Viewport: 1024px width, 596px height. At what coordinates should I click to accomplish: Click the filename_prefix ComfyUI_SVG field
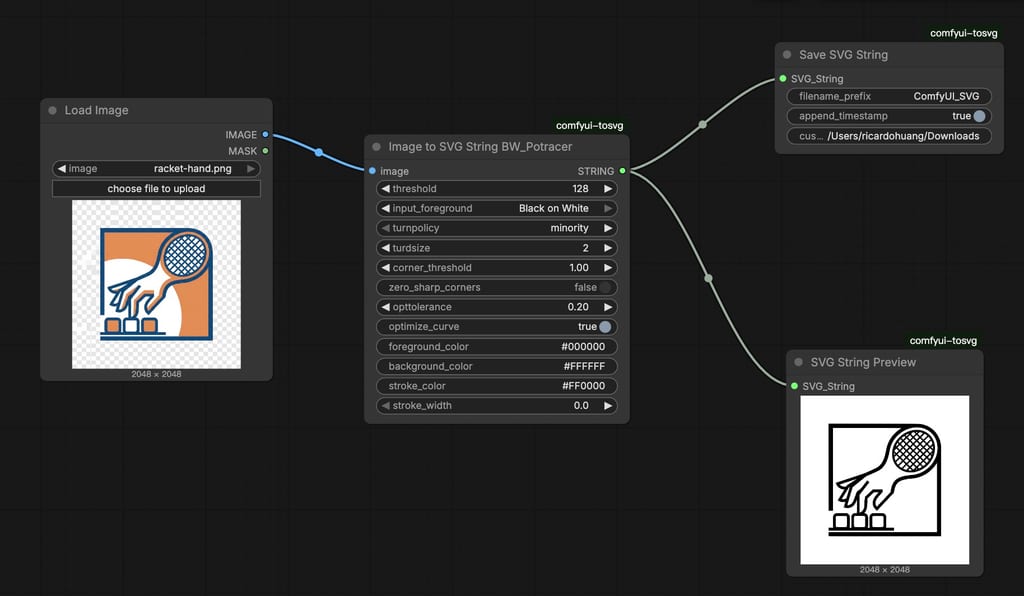click(x=889, y=97)
